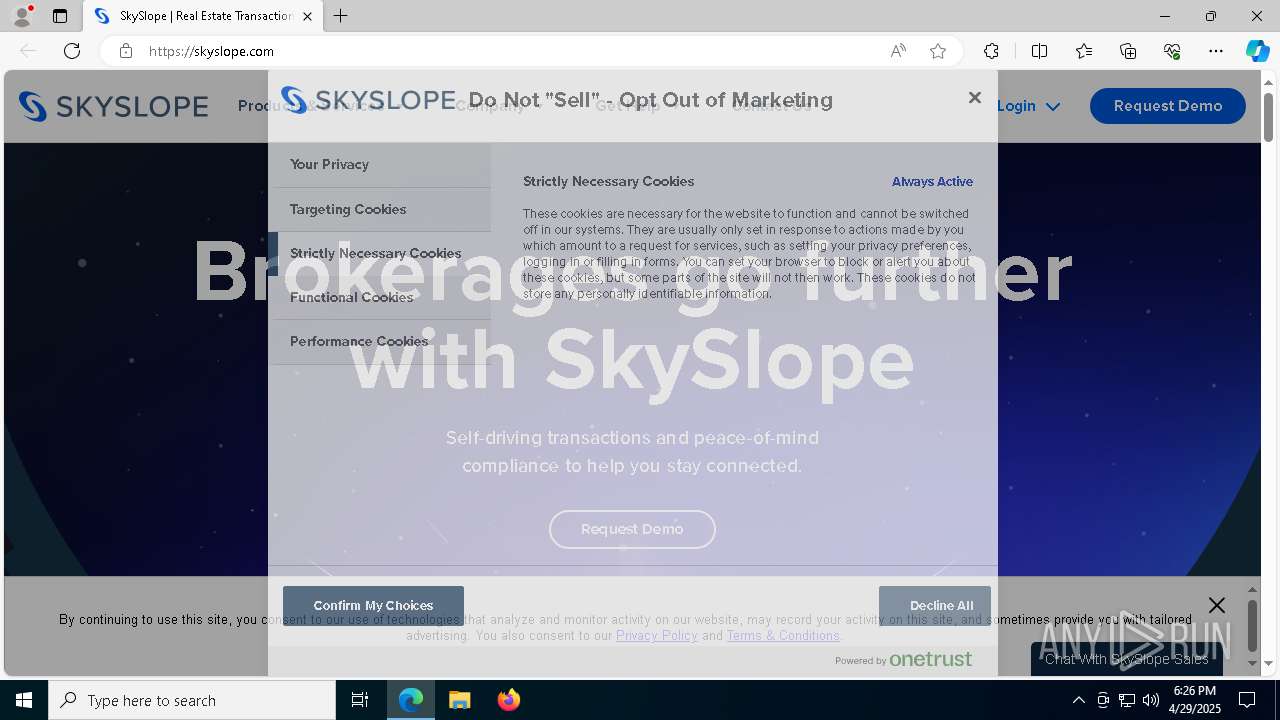Launch Firefox from taskbar

tap(508, 700)
